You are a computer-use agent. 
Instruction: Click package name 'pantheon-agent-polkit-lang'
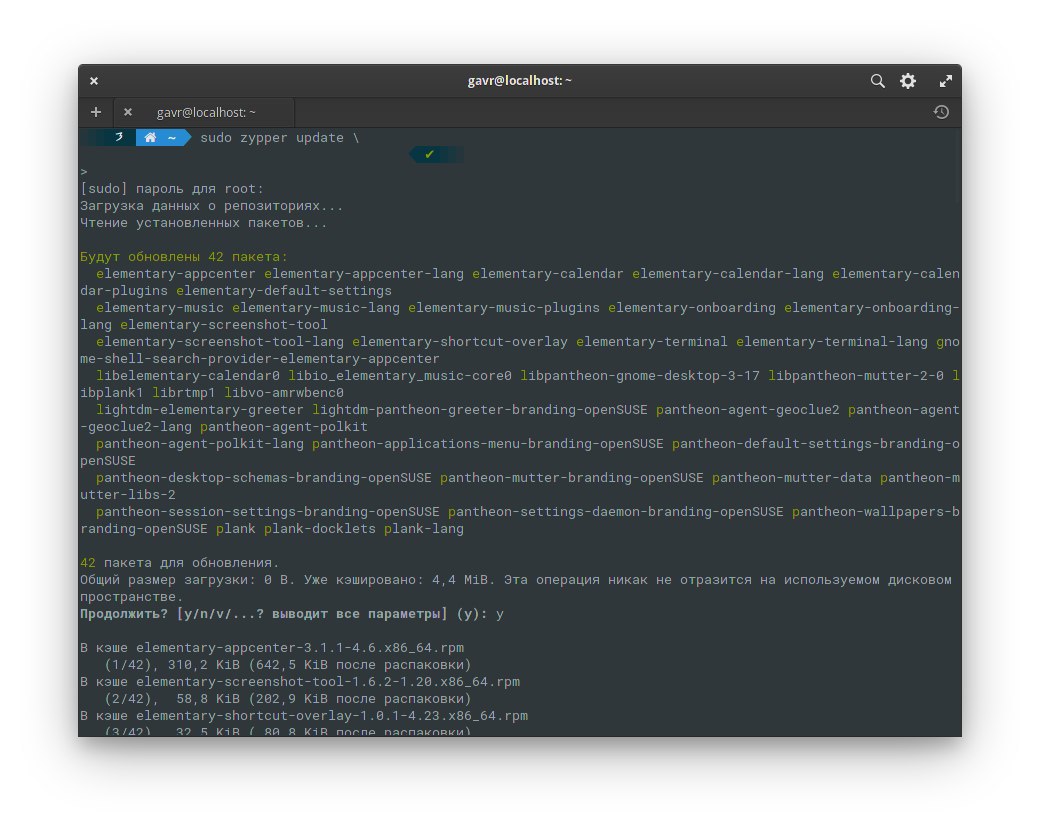coord(200,444)
